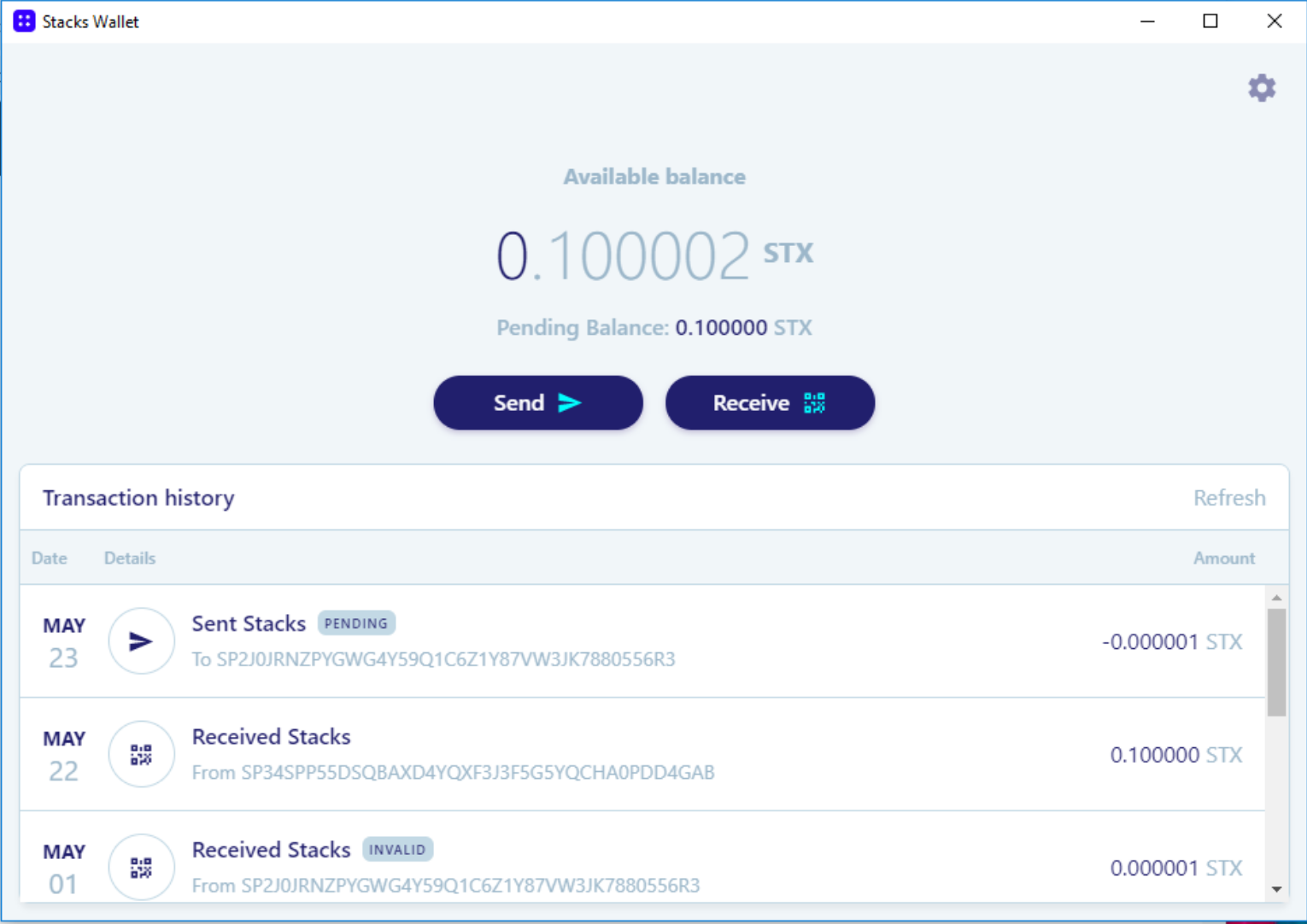Click the arrow icon inside the Send button
The width and height of the screenshot is (1307, 924).
[571, 402]
